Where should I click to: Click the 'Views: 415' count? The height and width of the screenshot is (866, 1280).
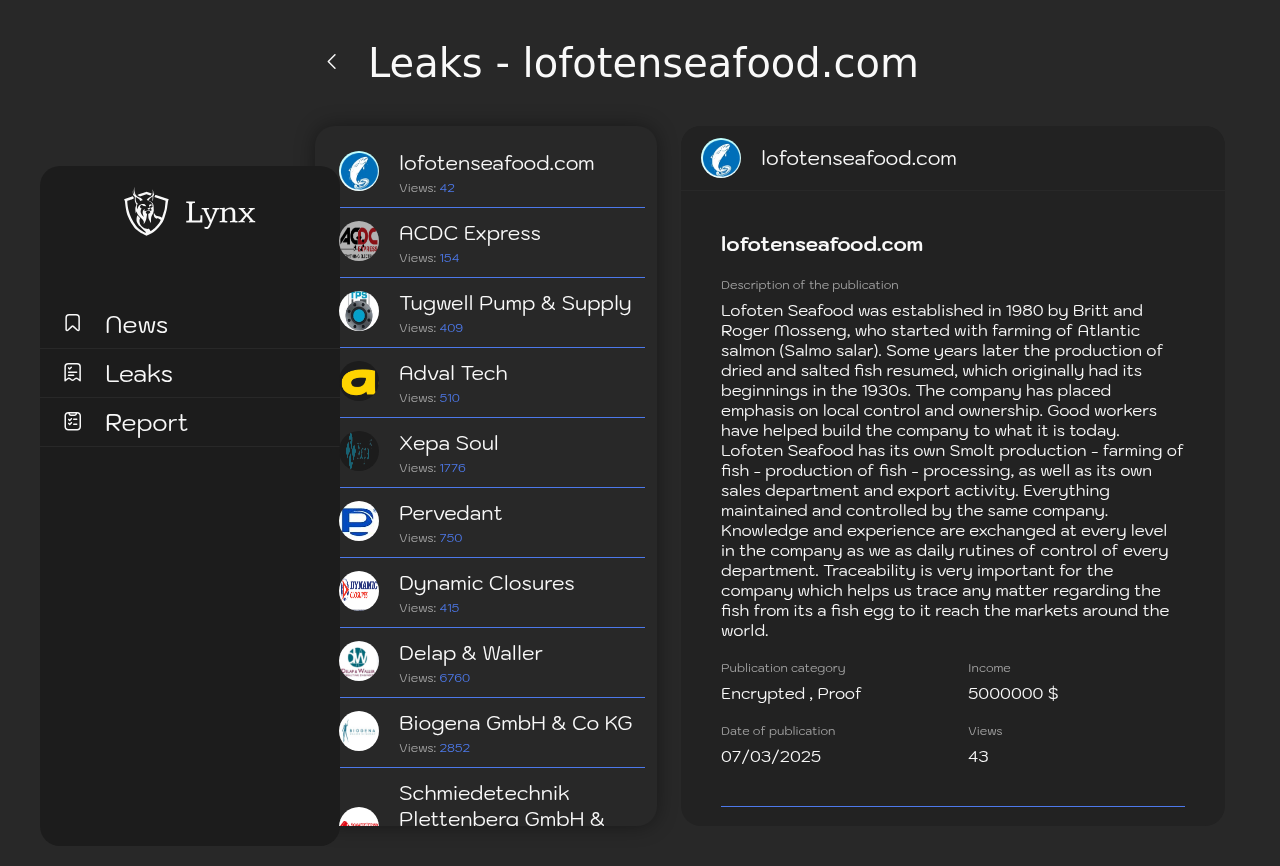[429, 608]
